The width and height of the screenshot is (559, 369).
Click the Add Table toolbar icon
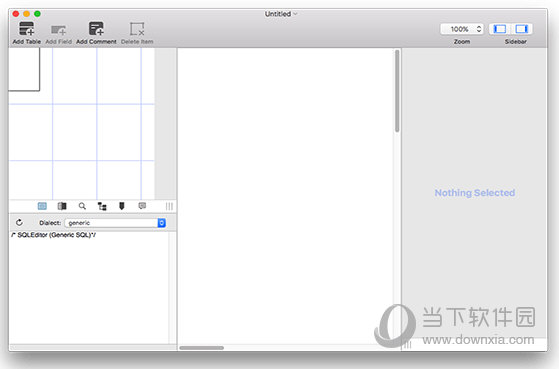(x=27, y=29)
